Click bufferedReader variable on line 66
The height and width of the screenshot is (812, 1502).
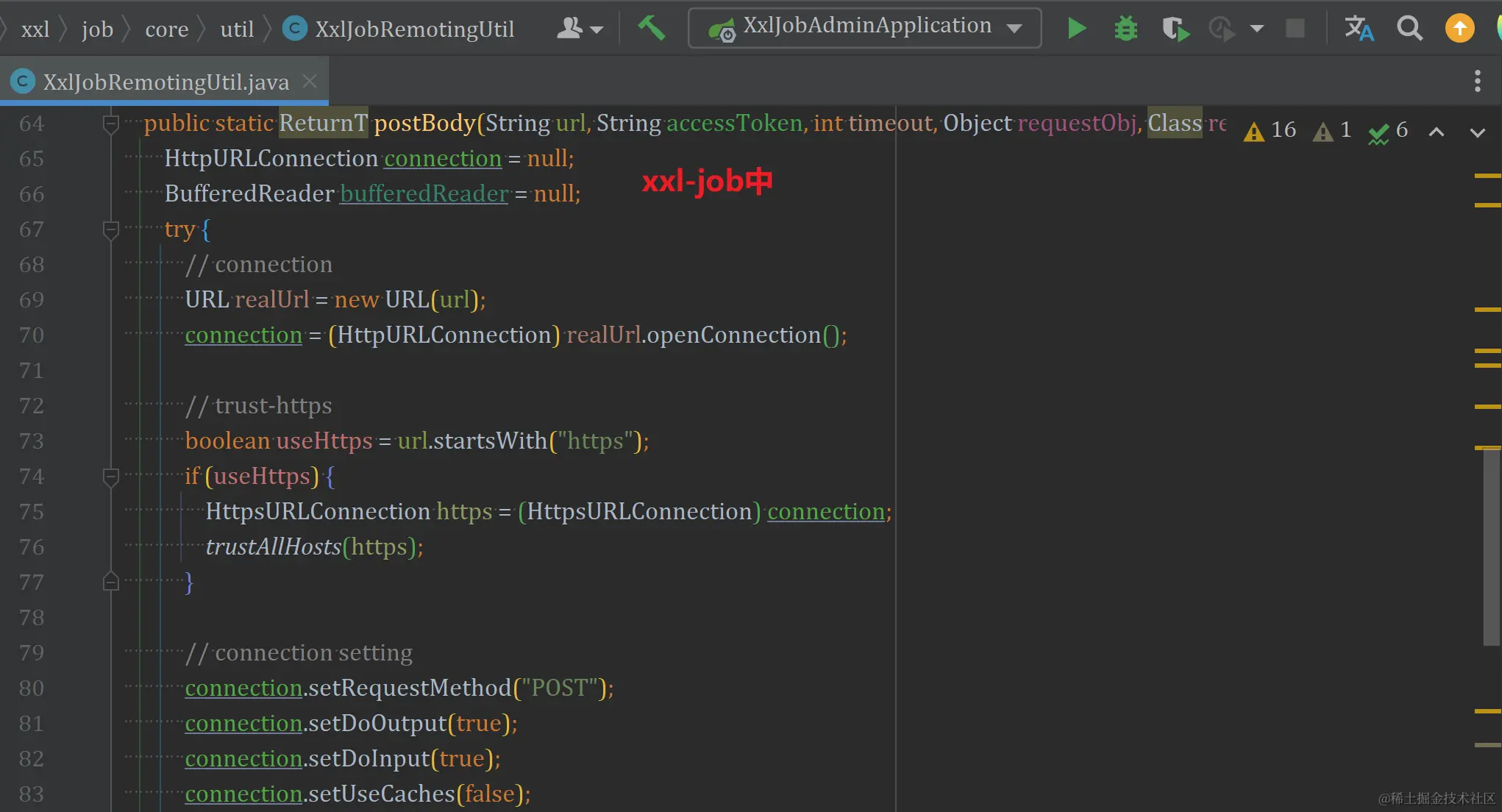(424, 193)
